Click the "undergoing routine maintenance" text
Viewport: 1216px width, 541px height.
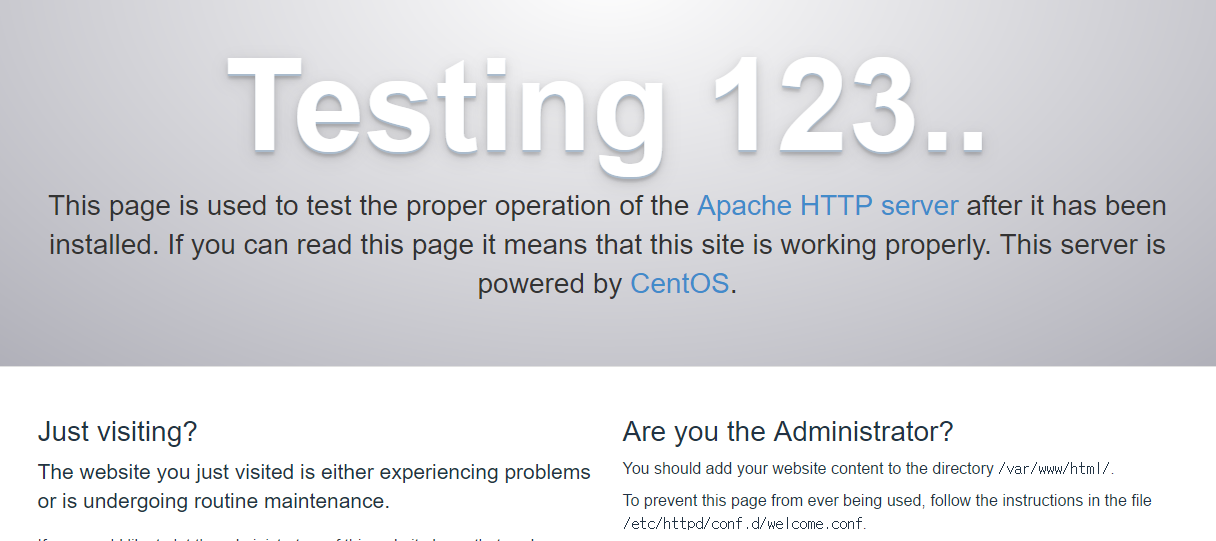[238, 500]
